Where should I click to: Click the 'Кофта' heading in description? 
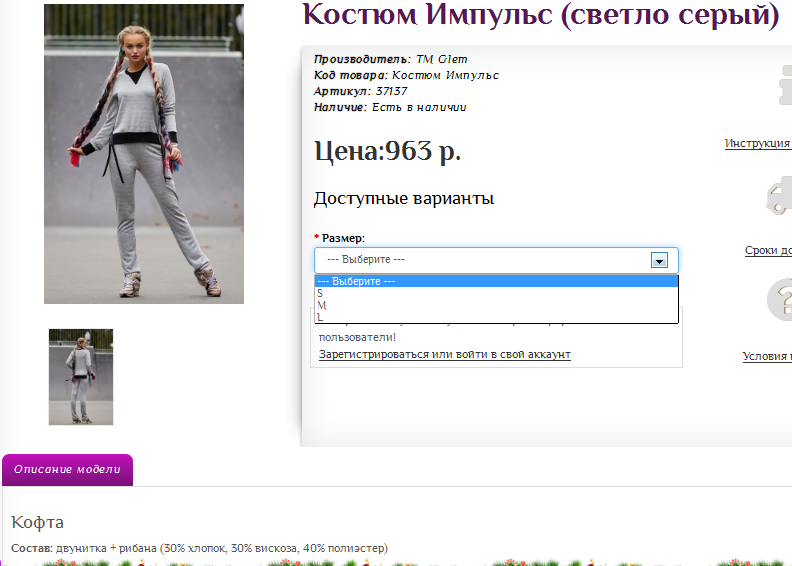click(37, 522)
